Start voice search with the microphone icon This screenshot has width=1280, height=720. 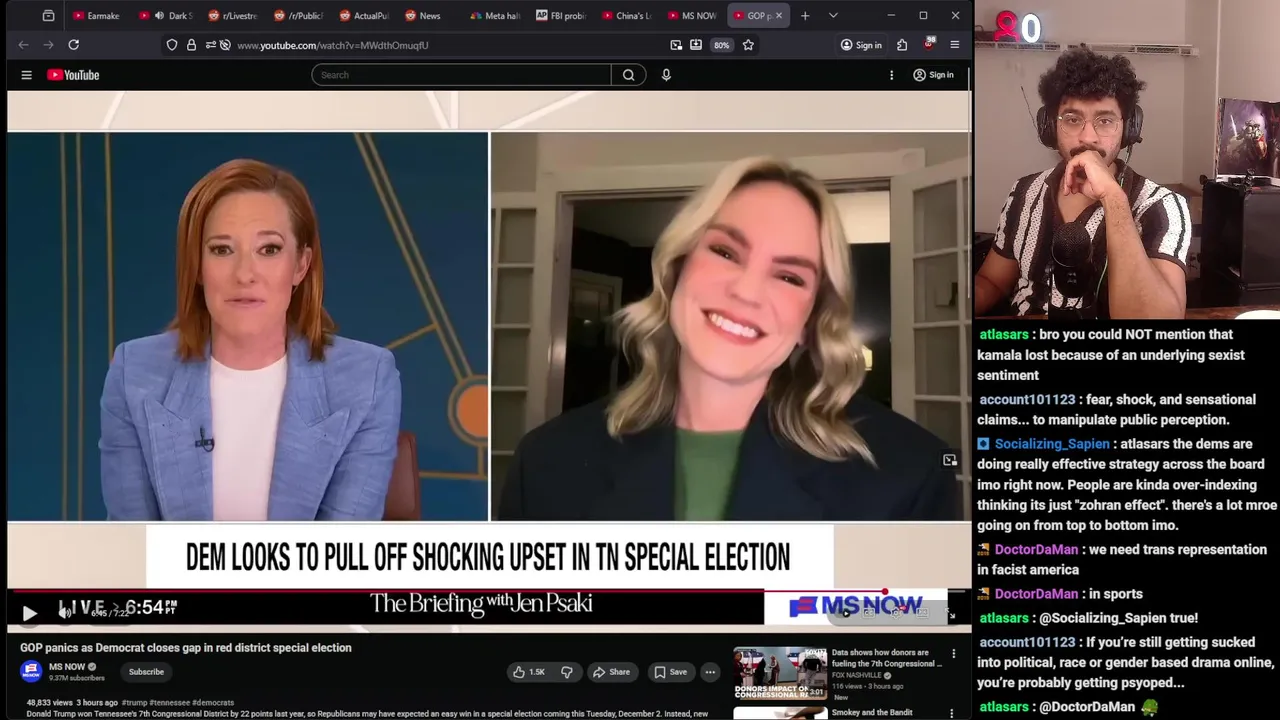coord(666,75)
